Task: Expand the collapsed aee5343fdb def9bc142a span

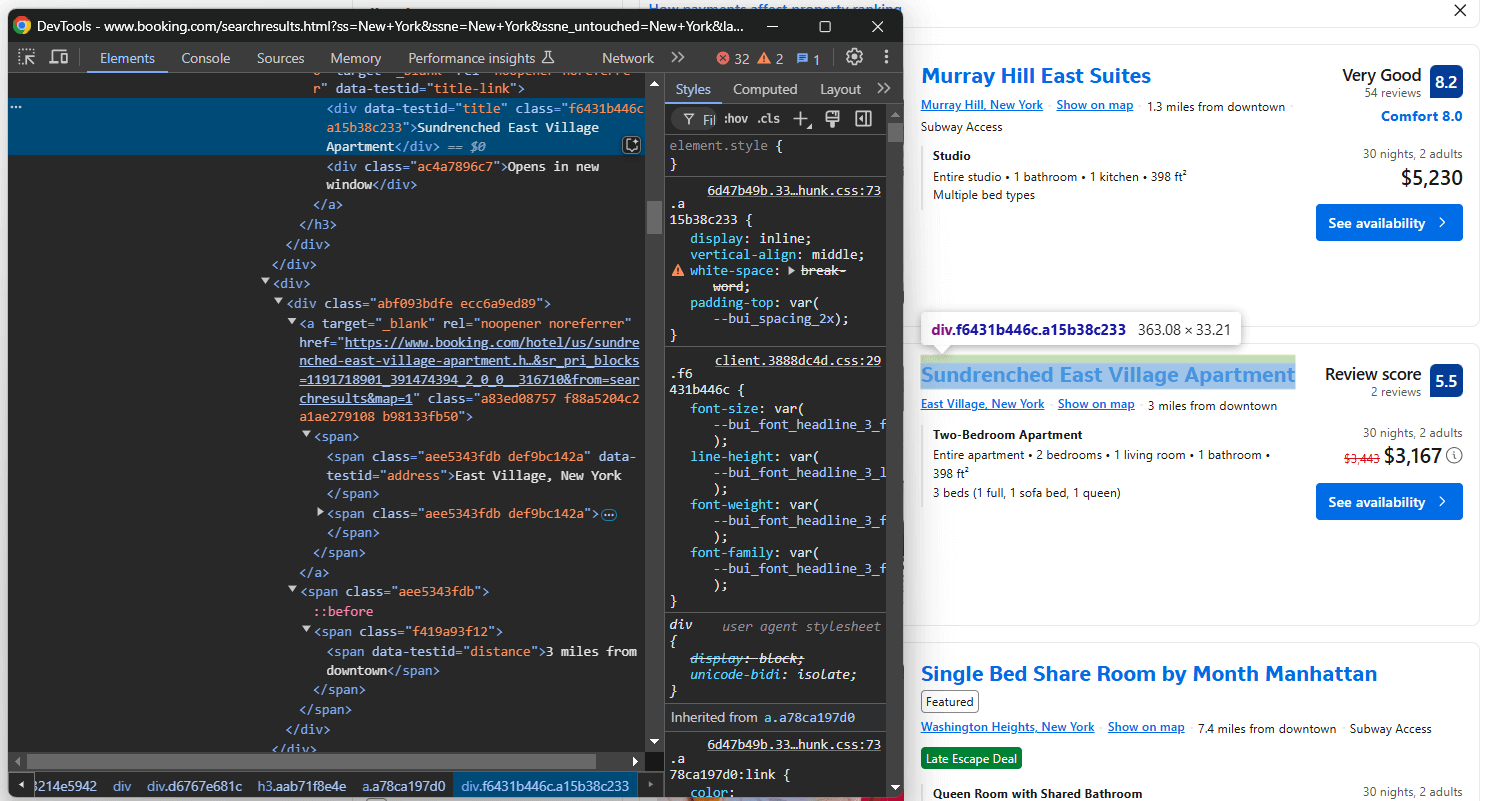Action: click(x=320, y=512)
